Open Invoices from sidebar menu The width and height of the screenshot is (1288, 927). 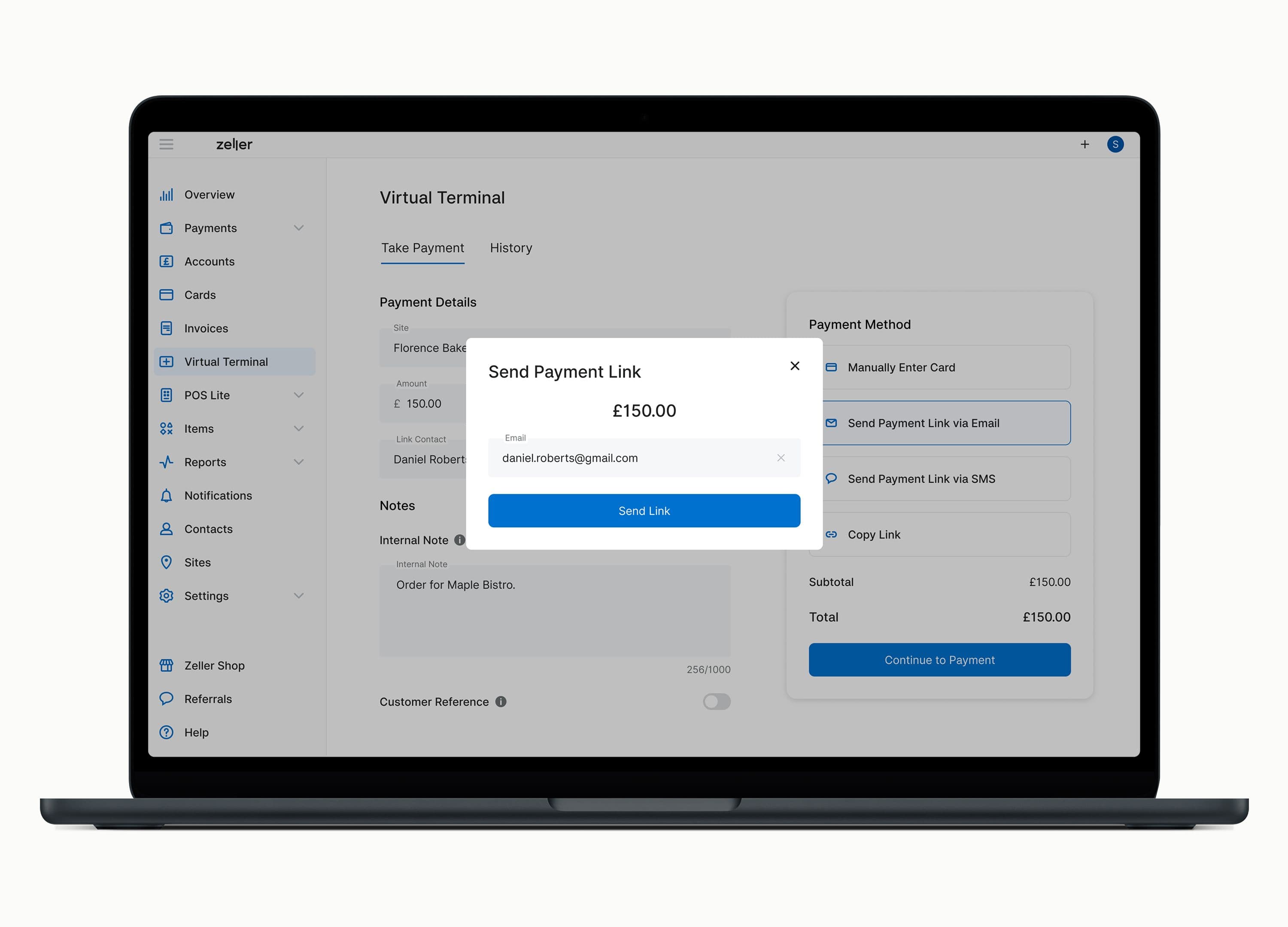pos(206,329)
